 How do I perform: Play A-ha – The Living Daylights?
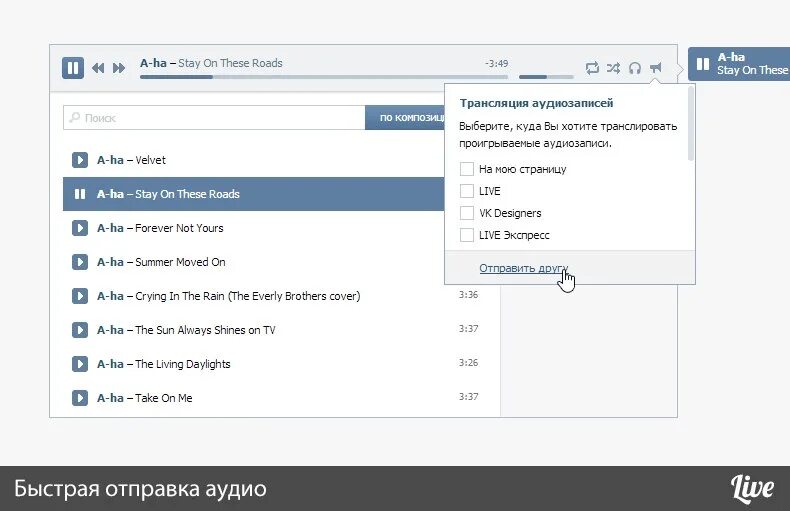[80, 364]
